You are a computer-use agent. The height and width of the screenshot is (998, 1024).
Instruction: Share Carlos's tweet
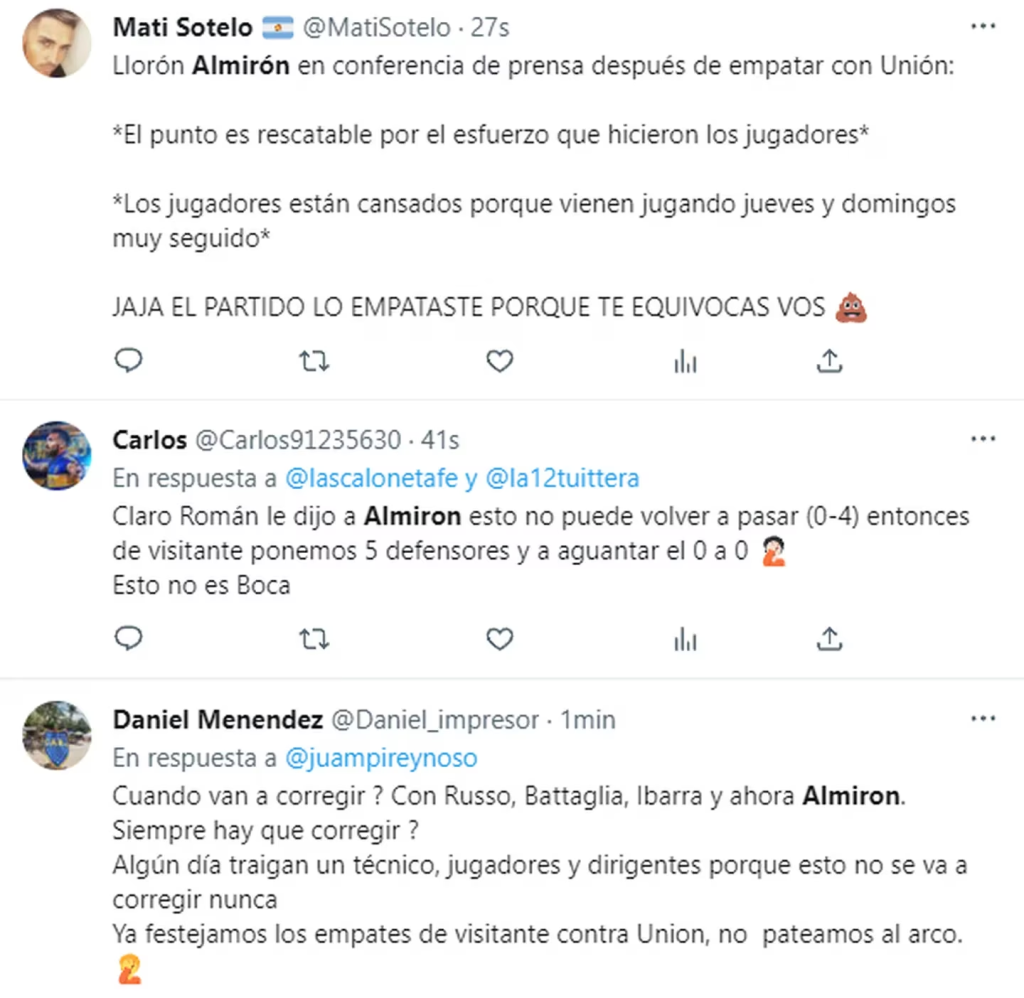(829, 639)
